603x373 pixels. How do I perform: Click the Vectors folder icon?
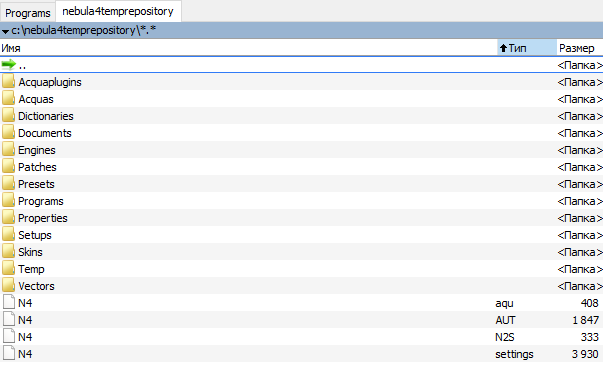(x=8, y=285)
